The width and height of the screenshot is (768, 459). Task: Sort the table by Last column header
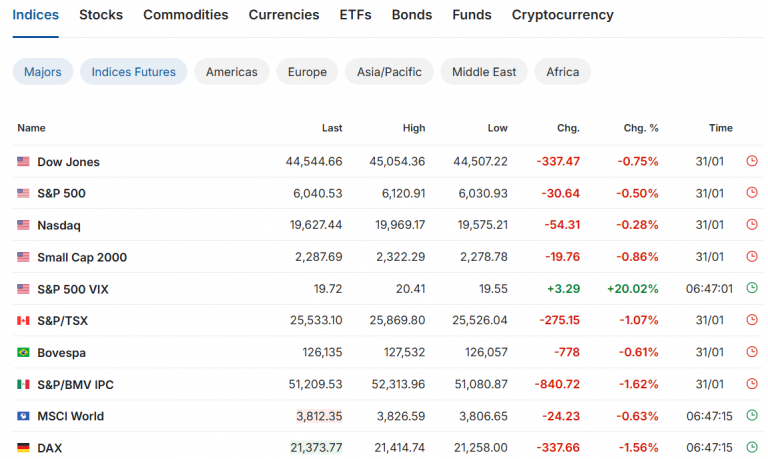[x=332, y=128]
